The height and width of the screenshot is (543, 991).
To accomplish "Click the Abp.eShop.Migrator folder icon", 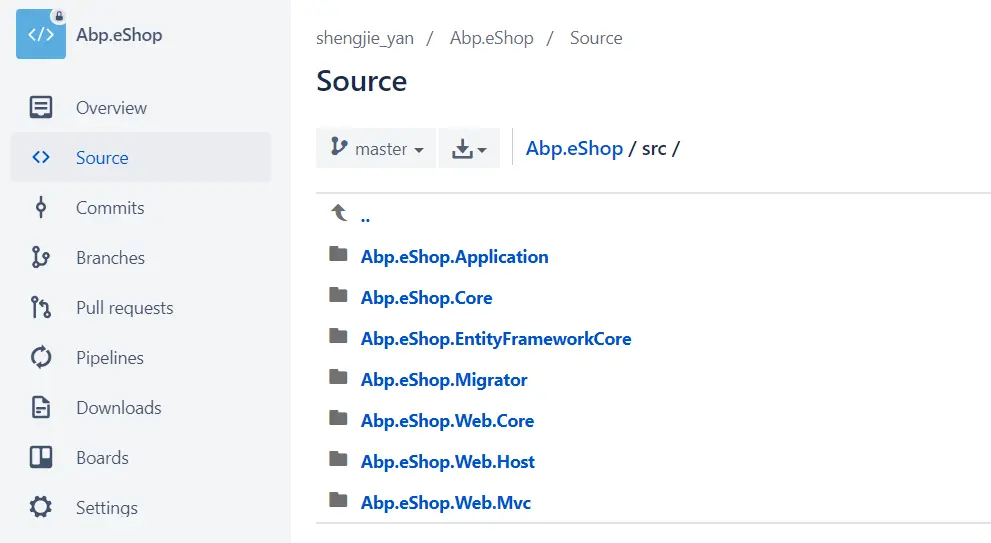I will [338, 378].
